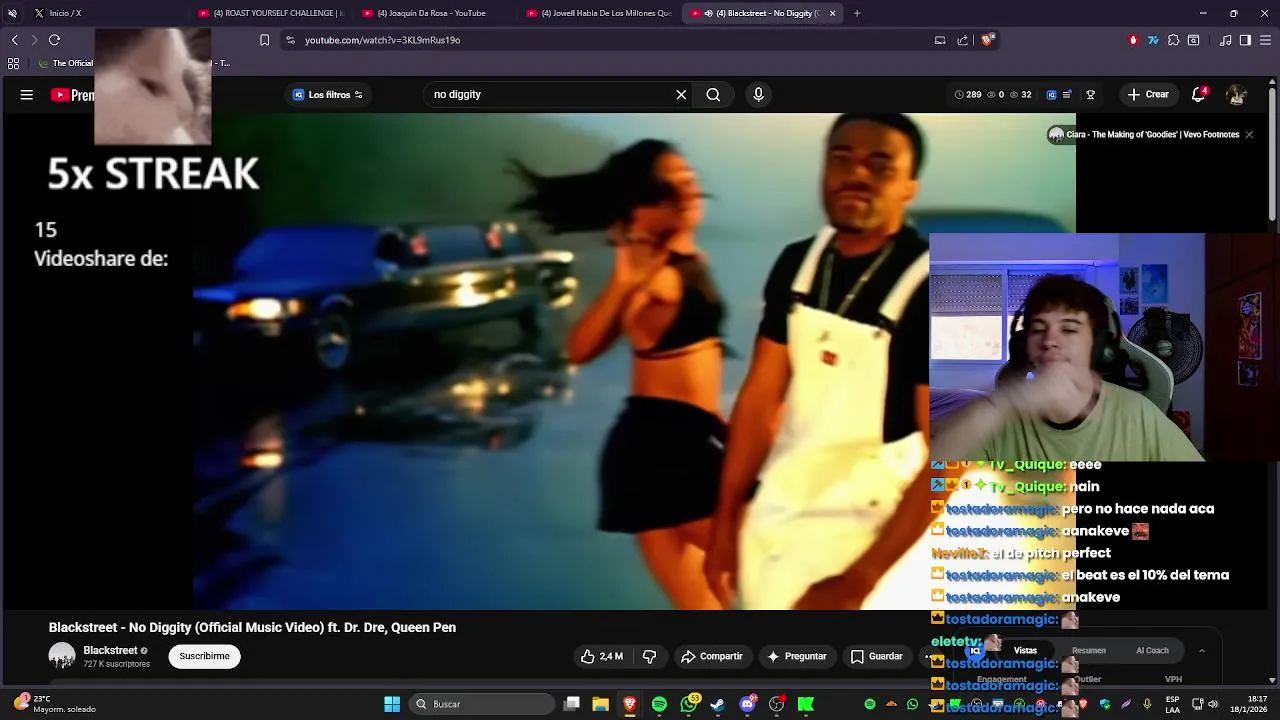Viewport: 1280px width, 720px height.
Task: Open WhatsApp from the taskbar
Action: 689,704
